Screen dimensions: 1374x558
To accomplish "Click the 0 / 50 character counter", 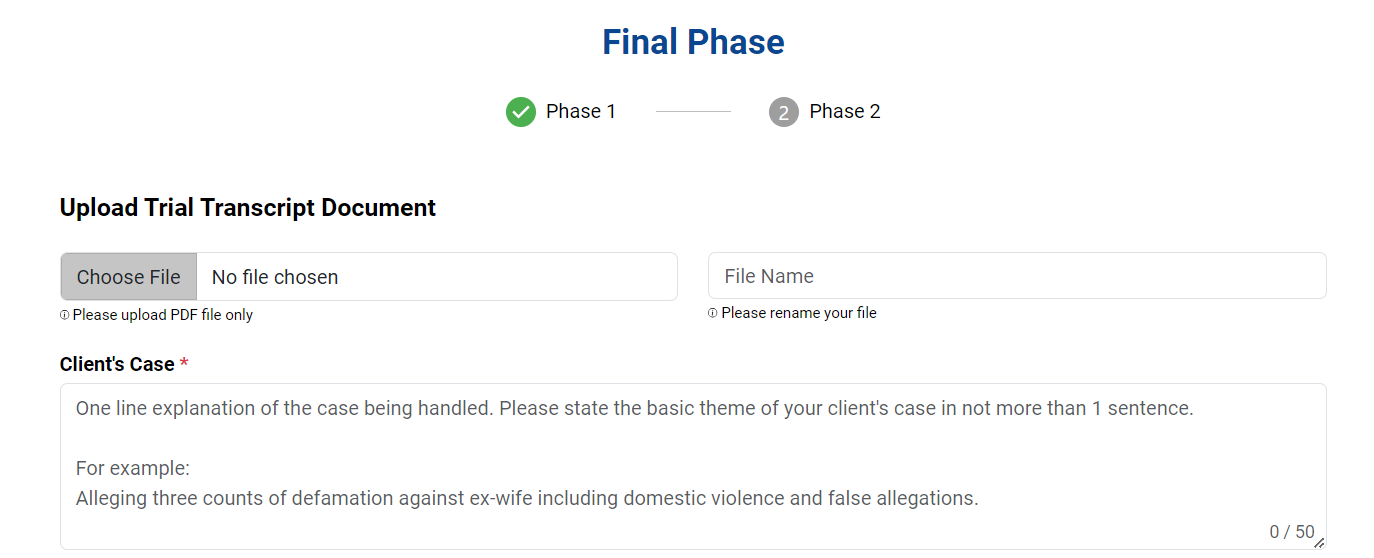I will point(1292,532).
